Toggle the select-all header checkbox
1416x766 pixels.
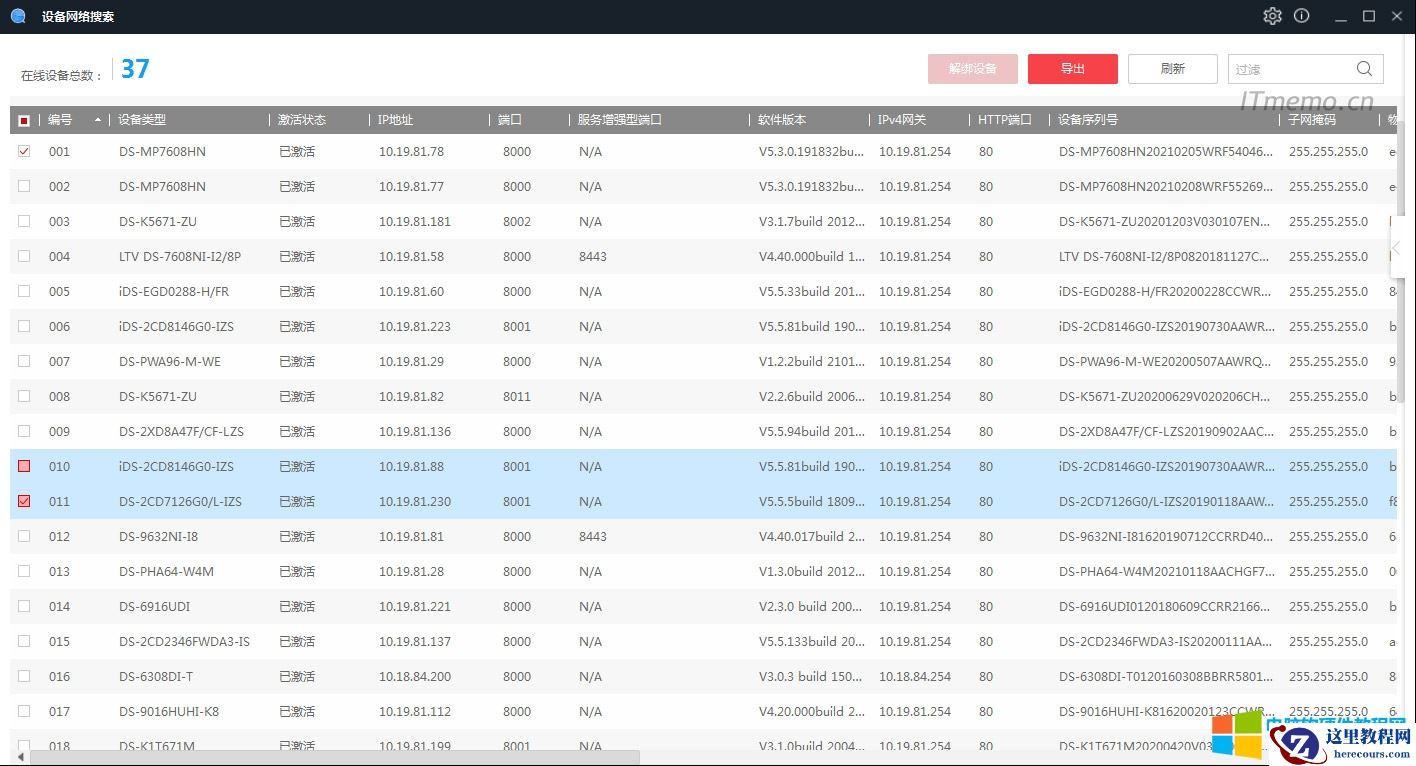click(x=24, y=120)
